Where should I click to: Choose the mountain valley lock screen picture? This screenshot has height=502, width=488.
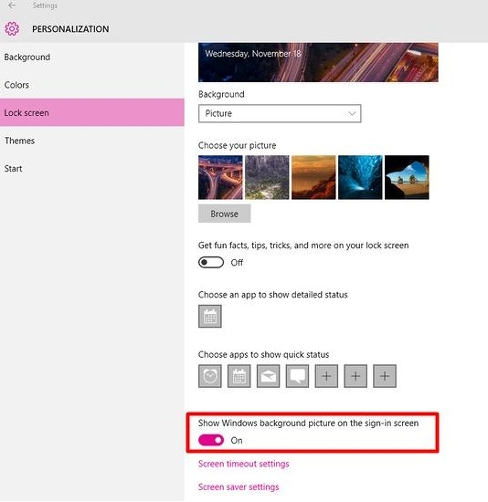point(267,177)
